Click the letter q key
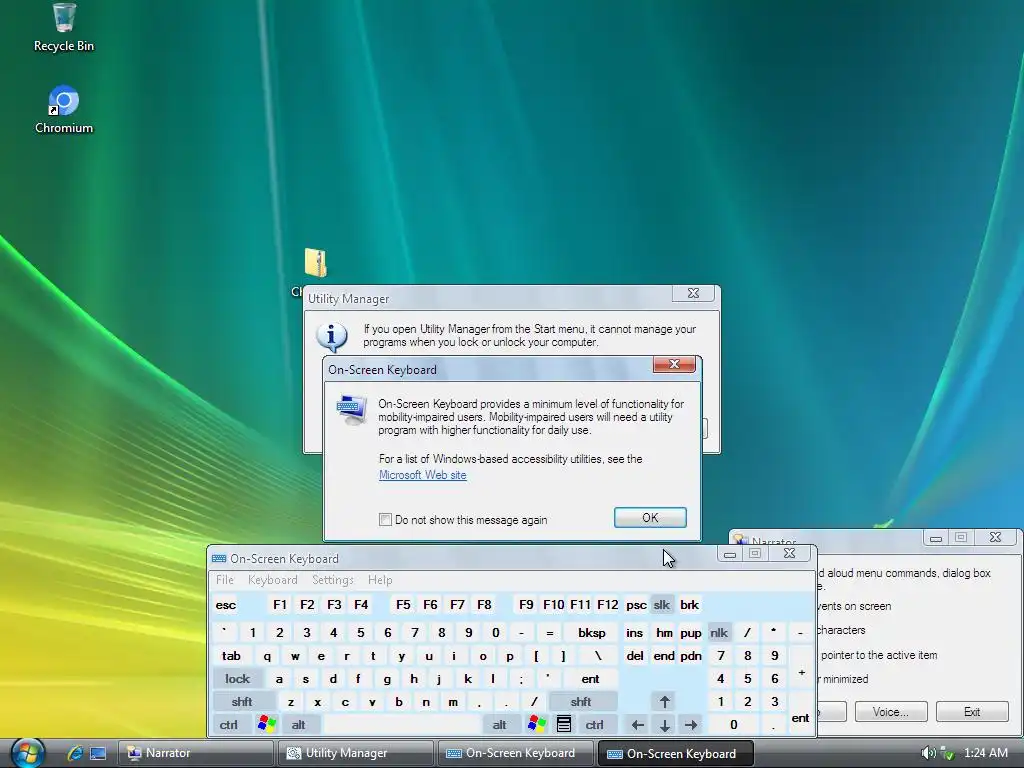Image resolution: width=1024 pixels, height=768 pixels. pyautogui.click(x=267, y=656)
